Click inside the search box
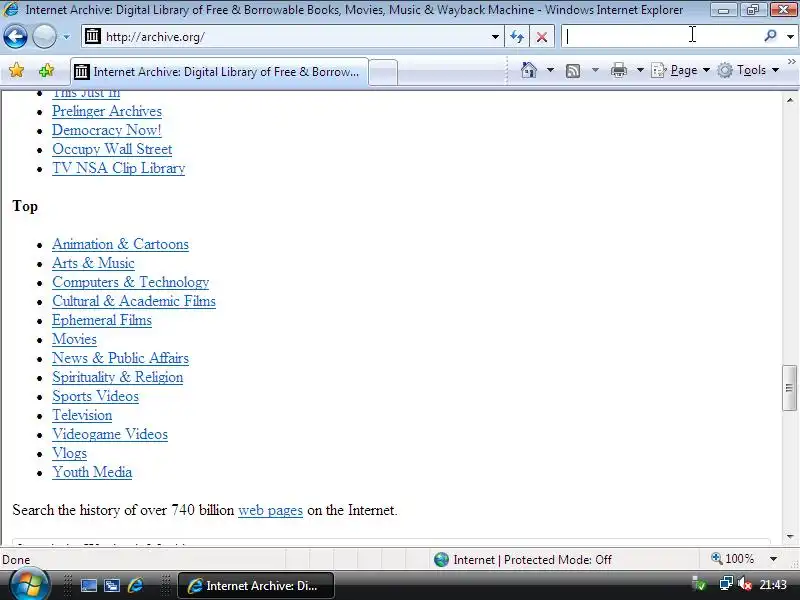 (x=661, y=36)
